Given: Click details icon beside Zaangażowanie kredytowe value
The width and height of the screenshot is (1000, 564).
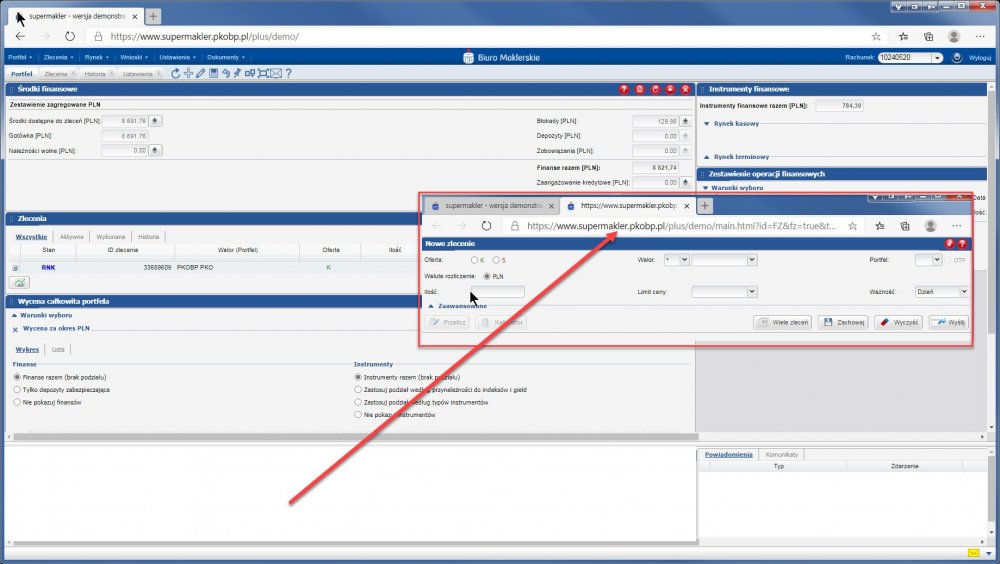Looking at the screenshot, I should pos(686,182).
